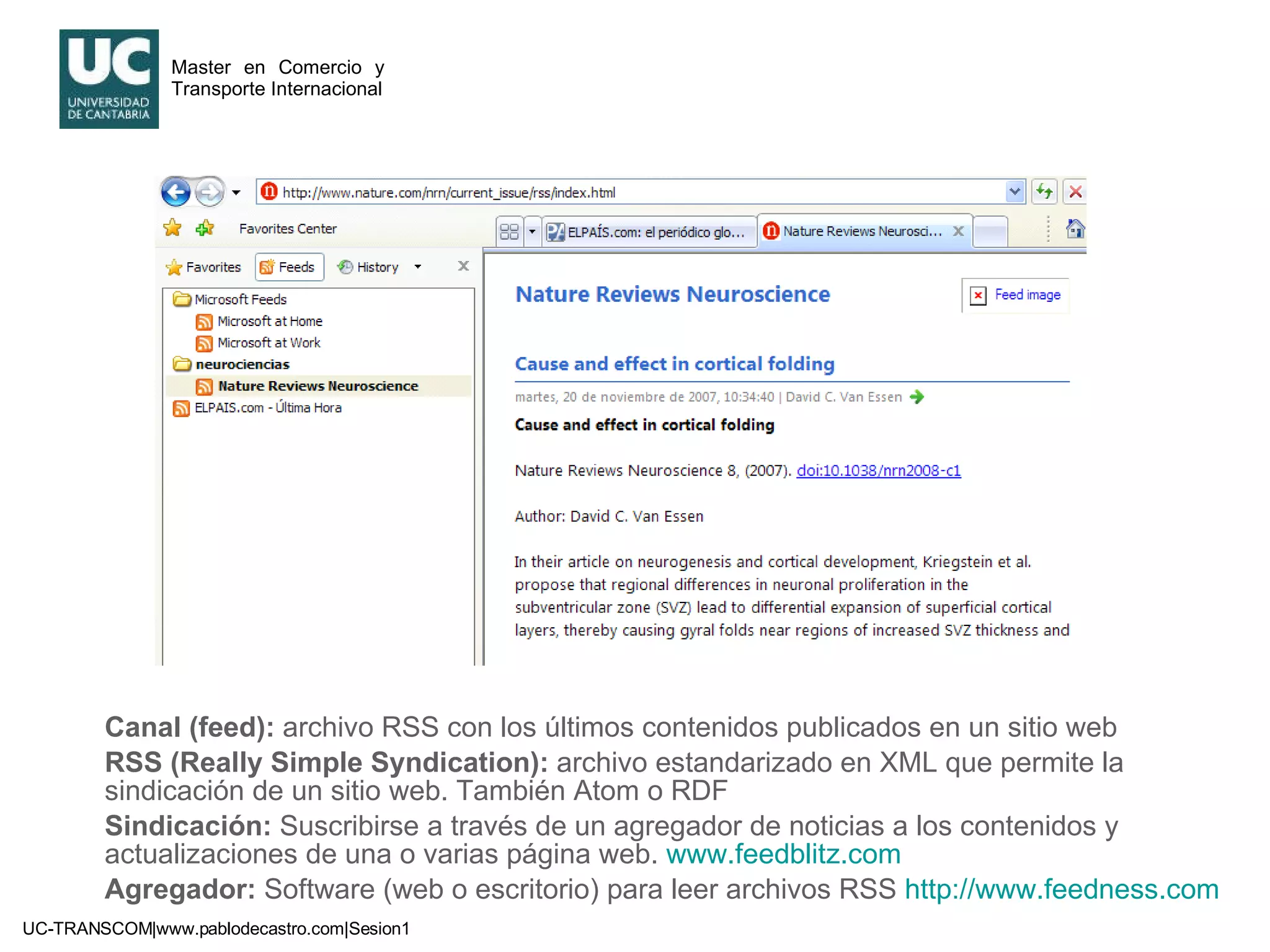Open the Cause and effect in cortical folding headline

coord(675,364)
